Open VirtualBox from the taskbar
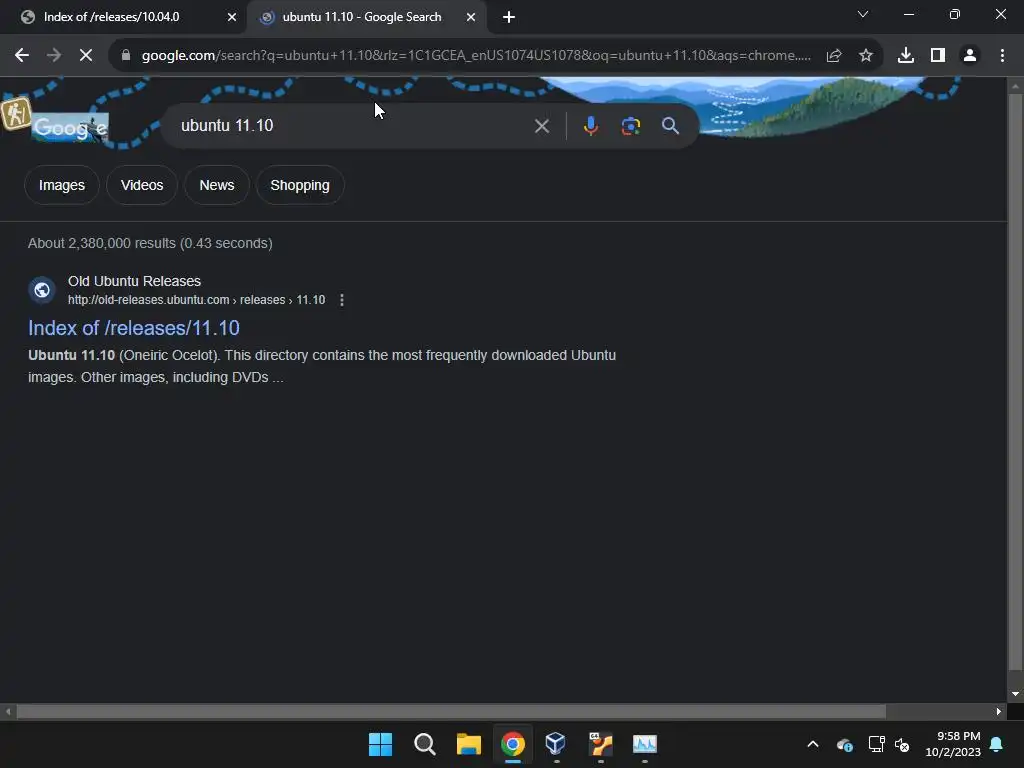 556,744
